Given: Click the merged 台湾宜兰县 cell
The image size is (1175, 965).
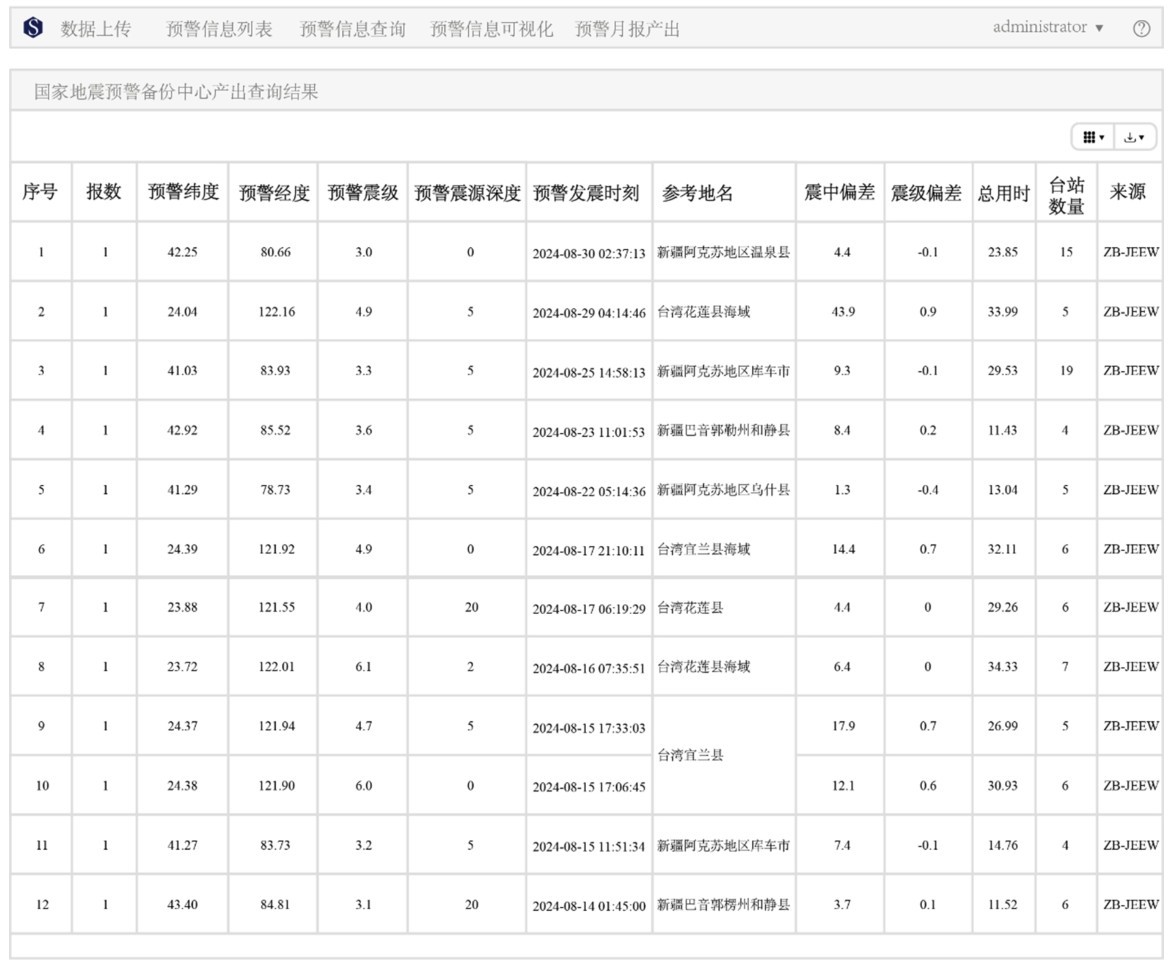Looking at the screenshot, I should click(691, 756).
